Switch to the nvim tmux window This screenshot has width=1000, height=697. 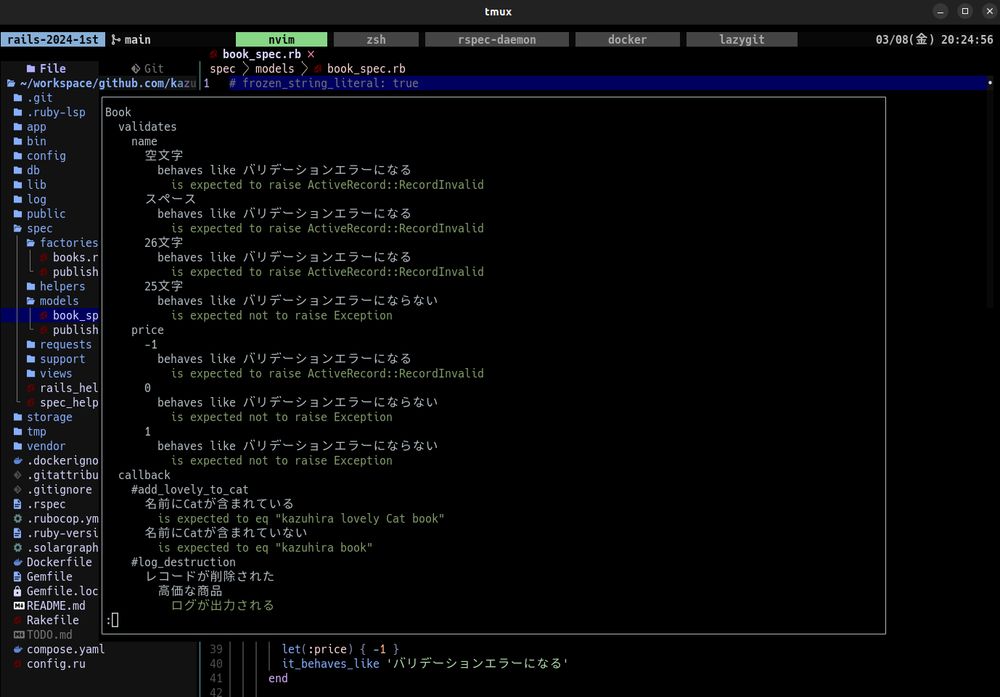[x=281, y=40]
